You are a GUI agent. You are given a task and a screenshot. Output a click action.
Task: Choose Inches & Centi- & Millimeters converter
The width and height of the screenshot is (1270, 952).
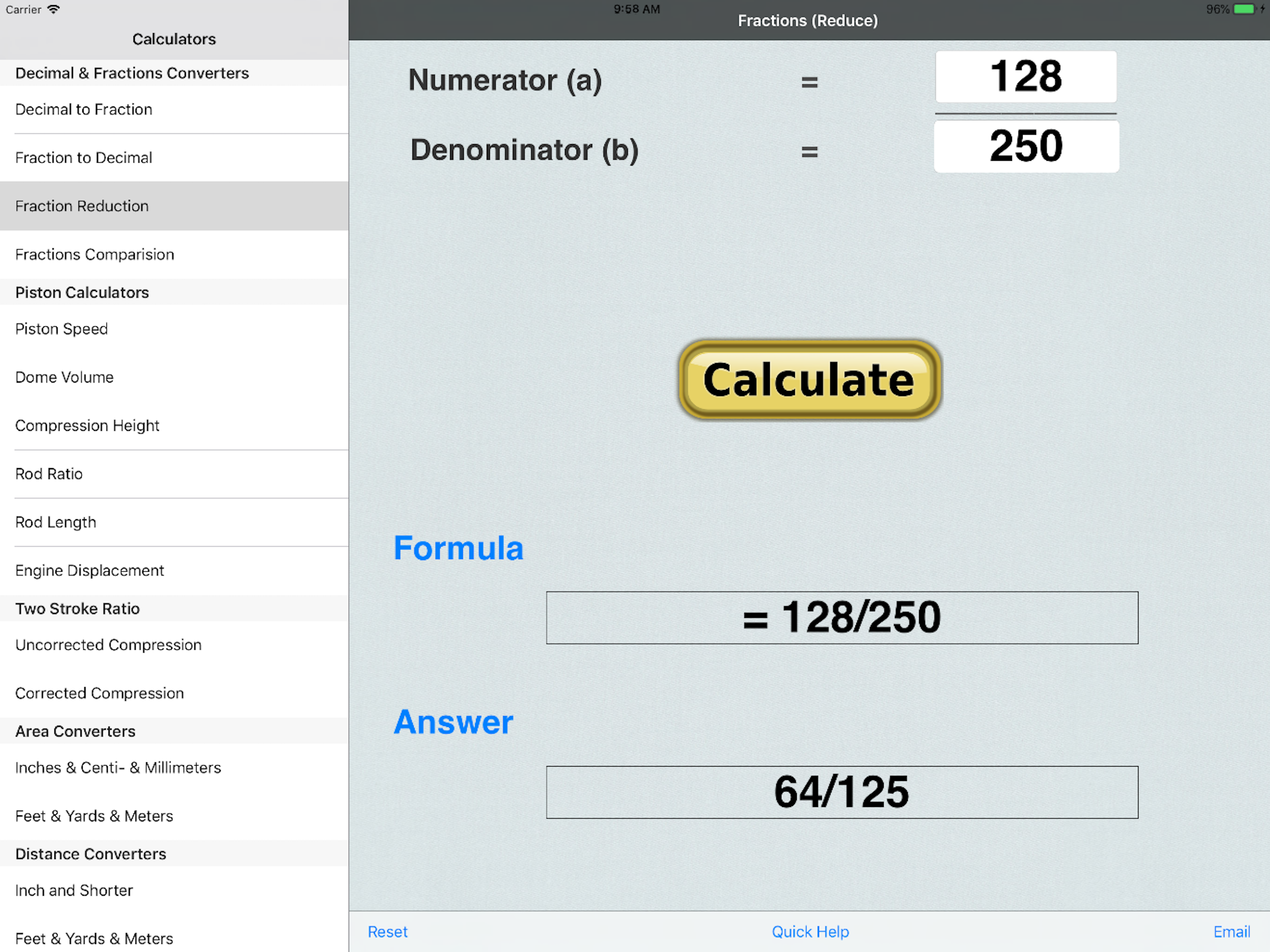118,767
